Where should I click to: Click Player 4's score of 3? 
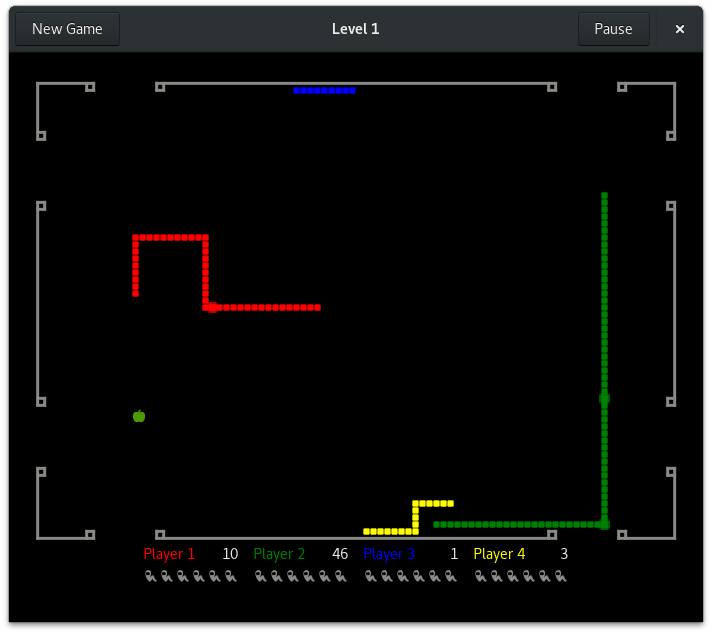tap(564, 554)
